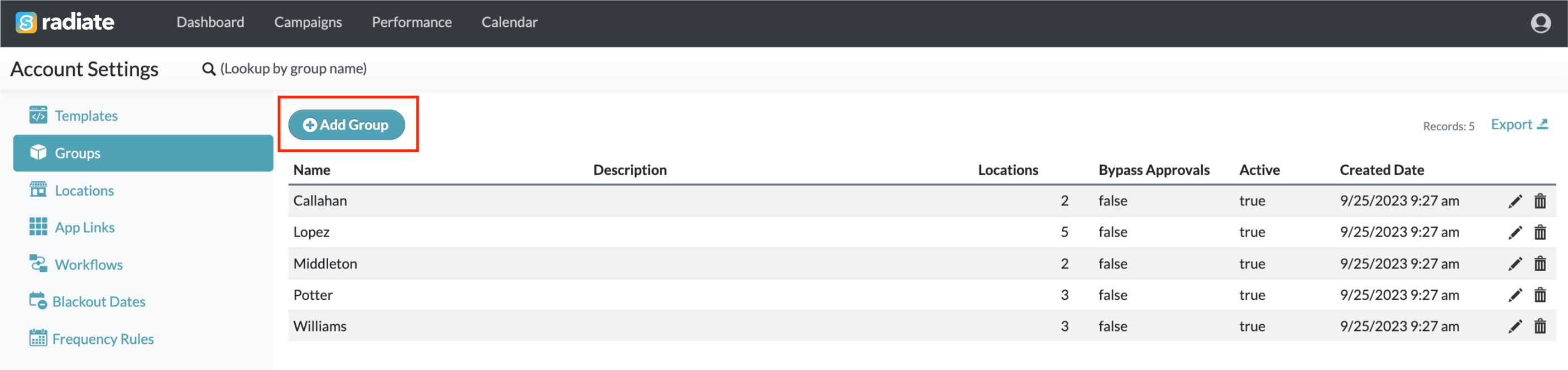Select the Middleton group name
Screen dimensions: 1568x370
tap(325, 263)
